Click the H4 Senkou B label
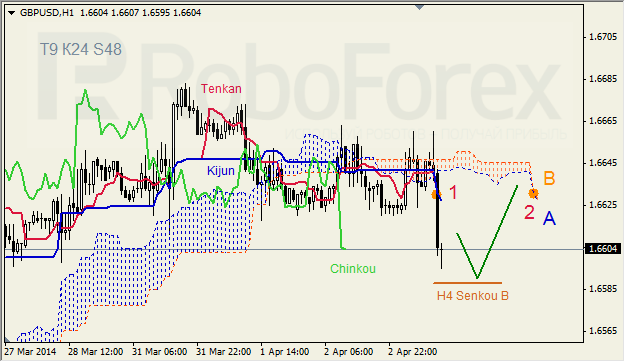The image size is (625, 362). click(473, 296)
